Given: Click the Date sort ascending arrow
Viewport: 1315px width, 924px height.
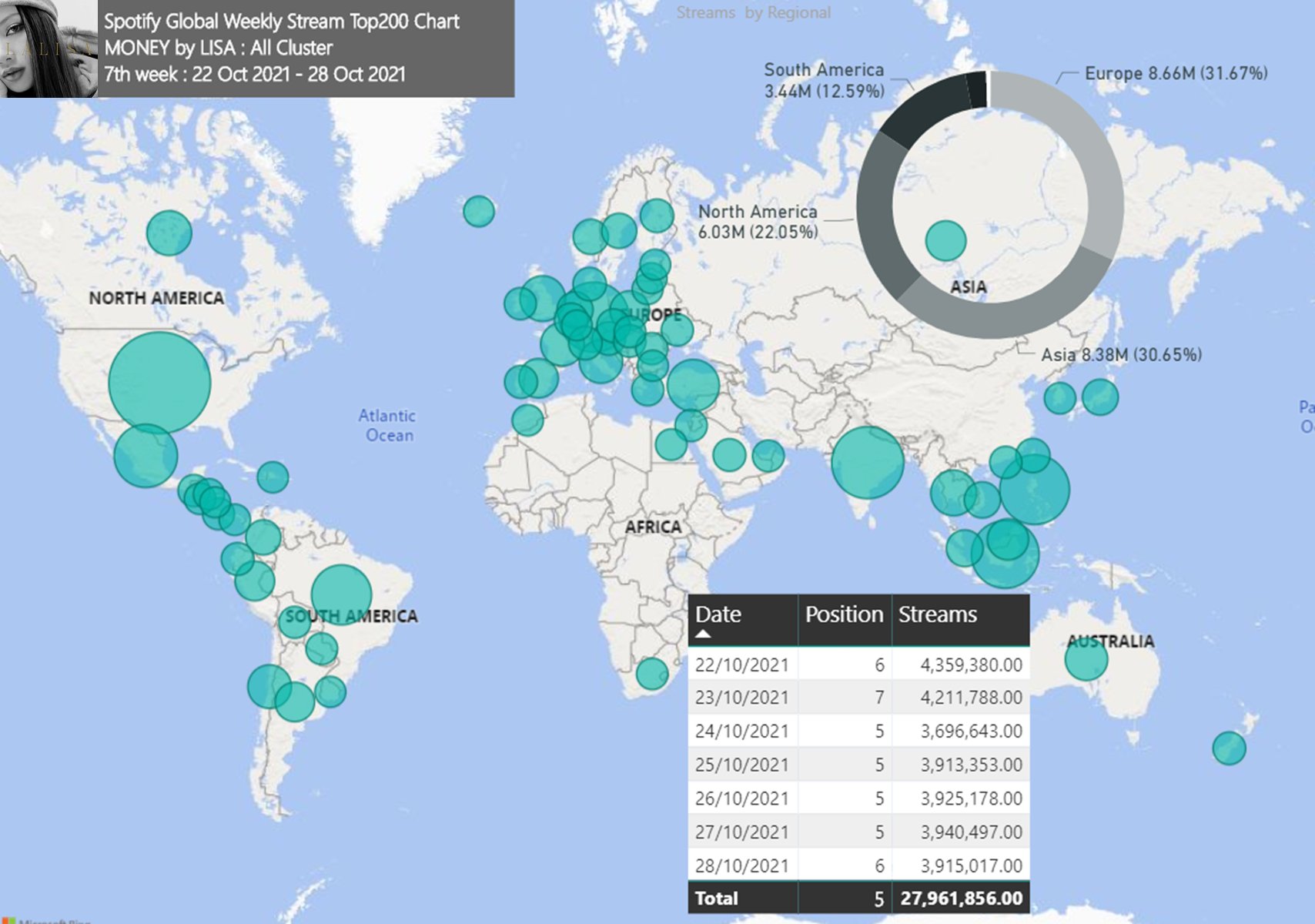Looking at the screenshot, I should click(703, 634).
